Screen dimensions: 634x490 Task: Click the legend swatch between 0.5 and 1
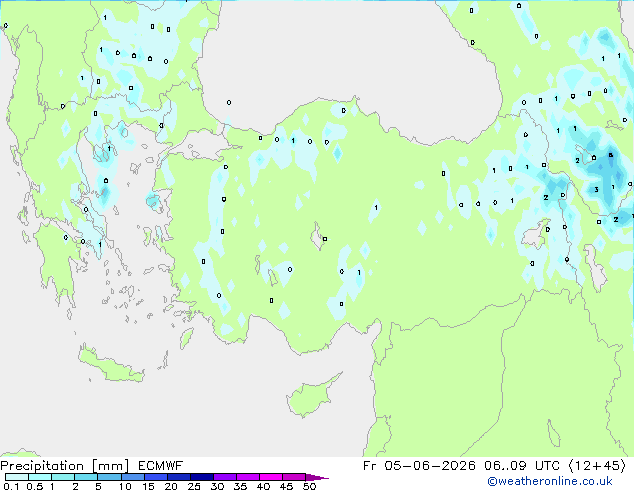pyautogui.click(x=40, y=477)
